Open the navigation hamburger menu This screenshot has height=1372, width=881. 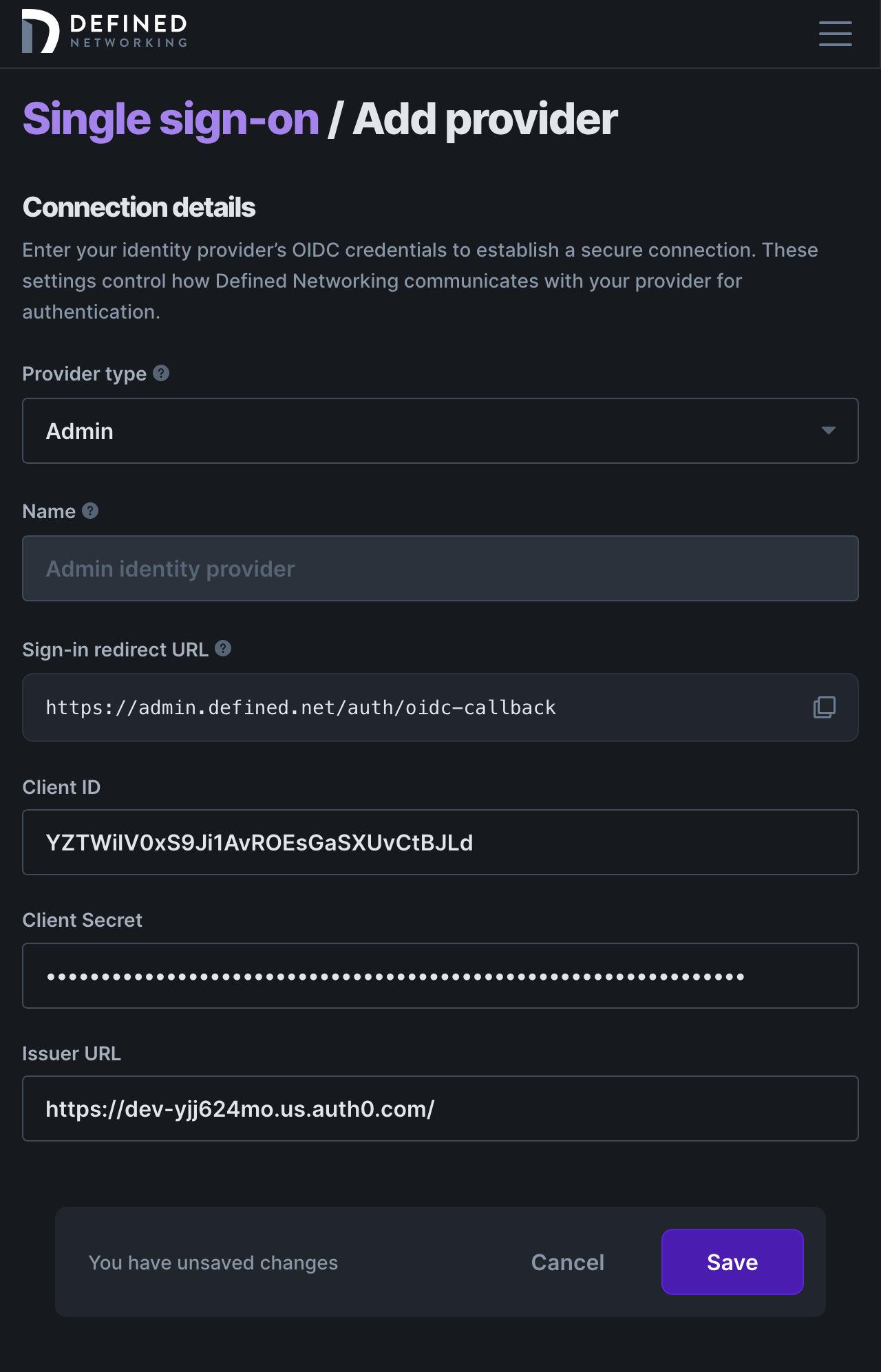(835, 34)
